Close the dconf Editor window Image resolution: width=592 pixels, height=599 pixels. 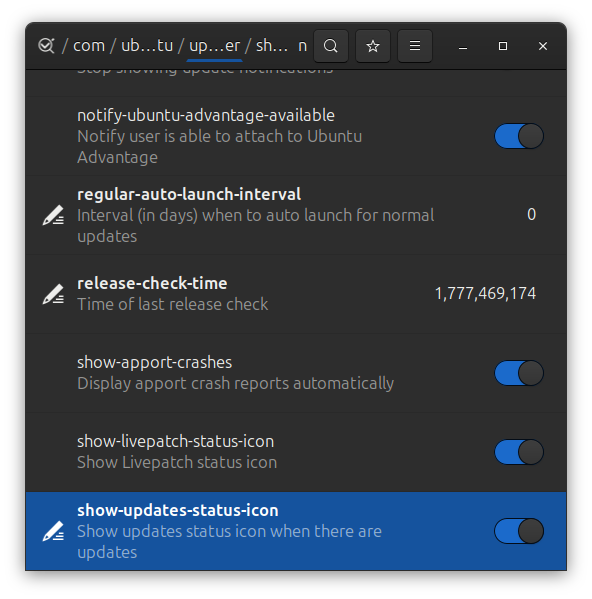pos(543,46)
